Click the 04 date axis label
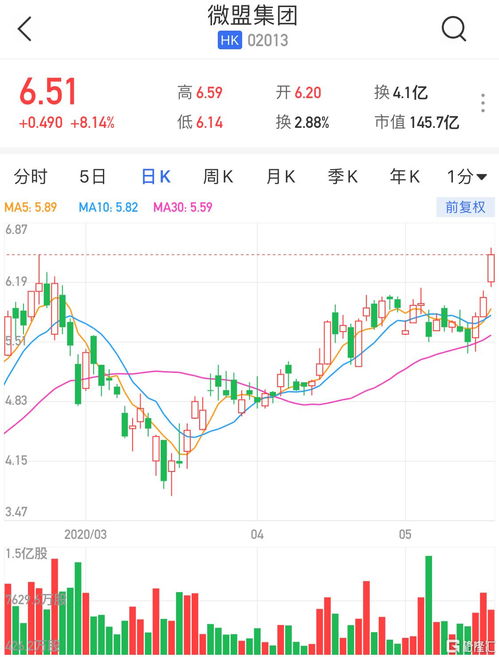The height and width of the screenshot is (657, 499). click(x=257, y=534)
